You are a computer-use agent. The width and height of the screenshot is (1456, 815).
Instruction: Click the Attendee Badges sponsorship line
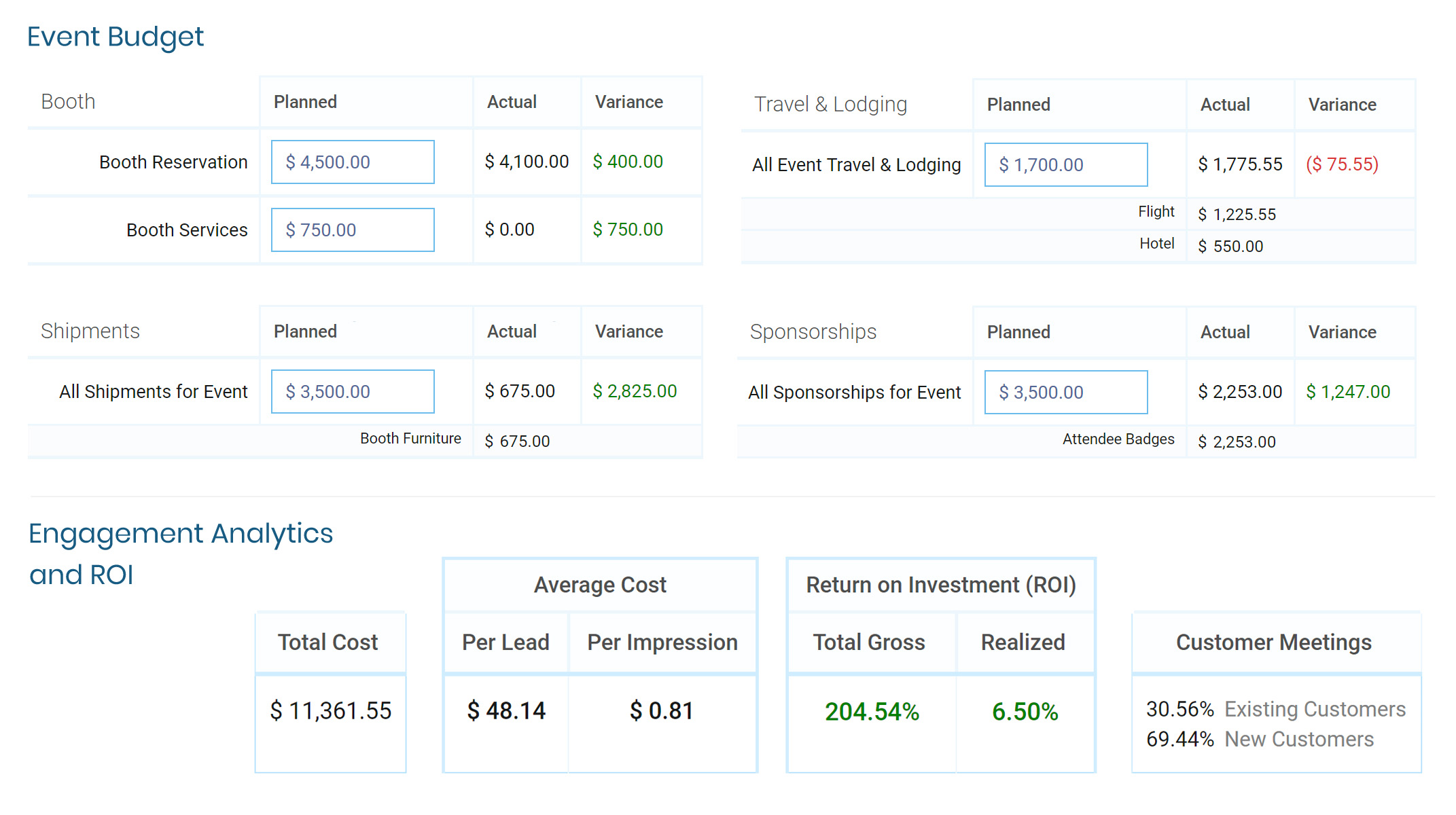click(1118, 439)
